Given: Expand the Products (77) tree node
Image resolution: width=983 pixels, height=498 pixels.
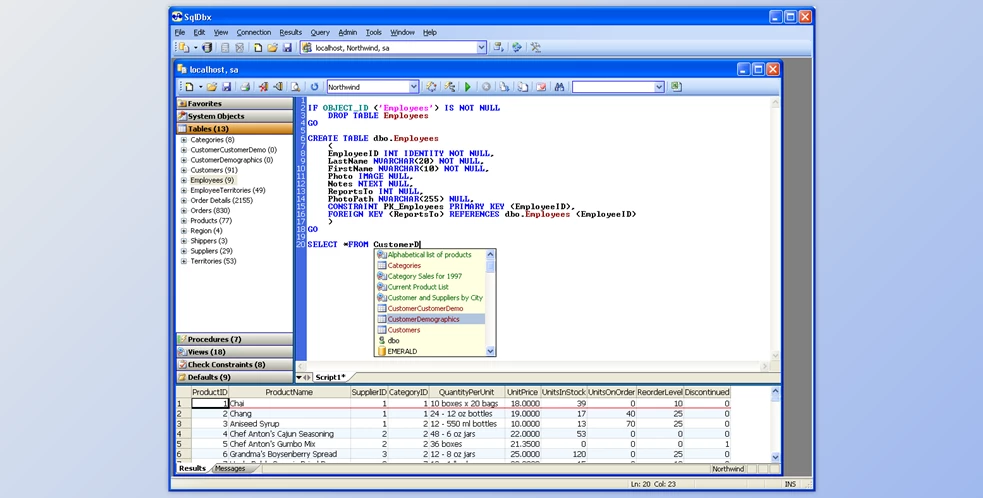Looking at the screenshot, I should [184, 221].
